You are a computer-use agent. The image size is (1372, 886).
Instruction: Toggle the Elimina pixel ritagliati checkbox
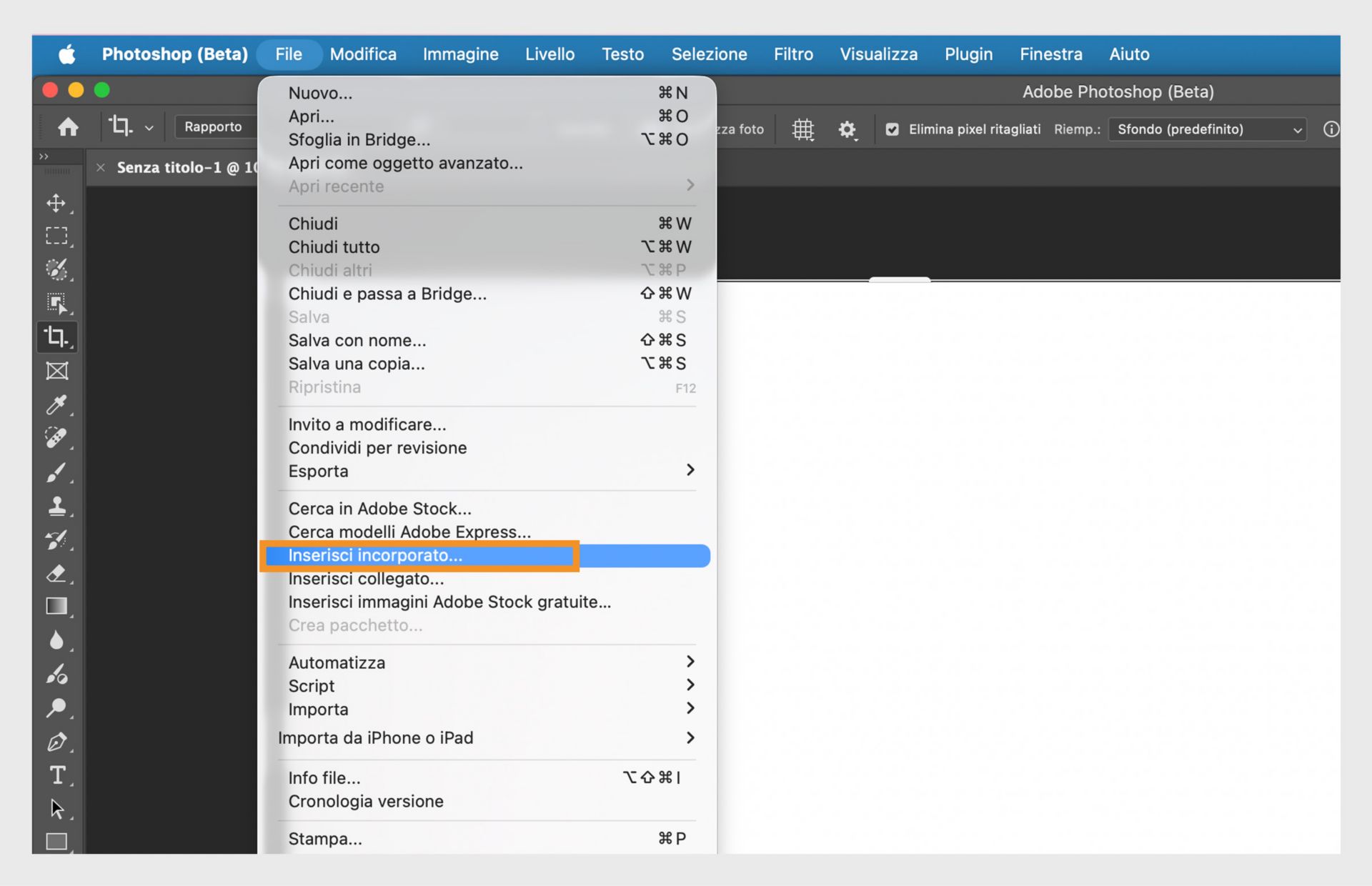point(893,129)
